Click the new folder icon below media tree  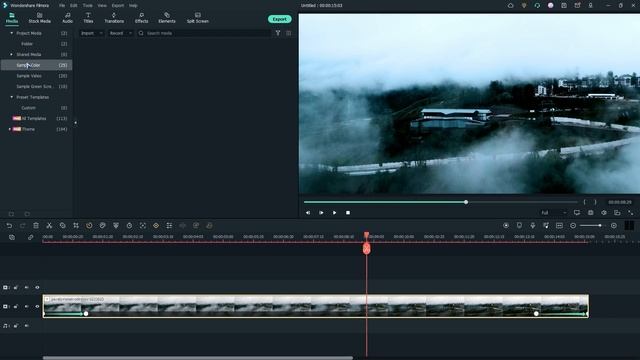tap(11, 214)
